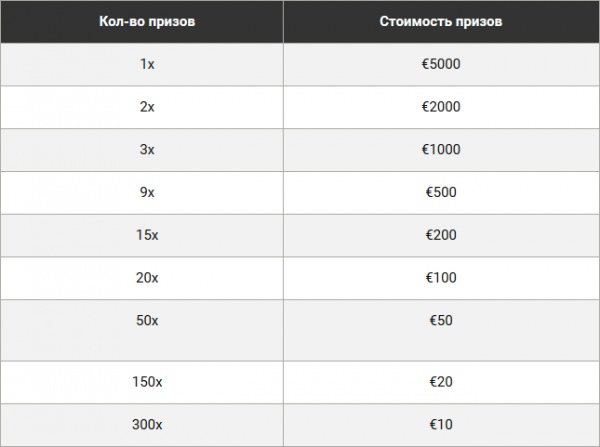Select the 50x quantity cell
The height and width of the screenshot is (447, 600).
(142, 330)
